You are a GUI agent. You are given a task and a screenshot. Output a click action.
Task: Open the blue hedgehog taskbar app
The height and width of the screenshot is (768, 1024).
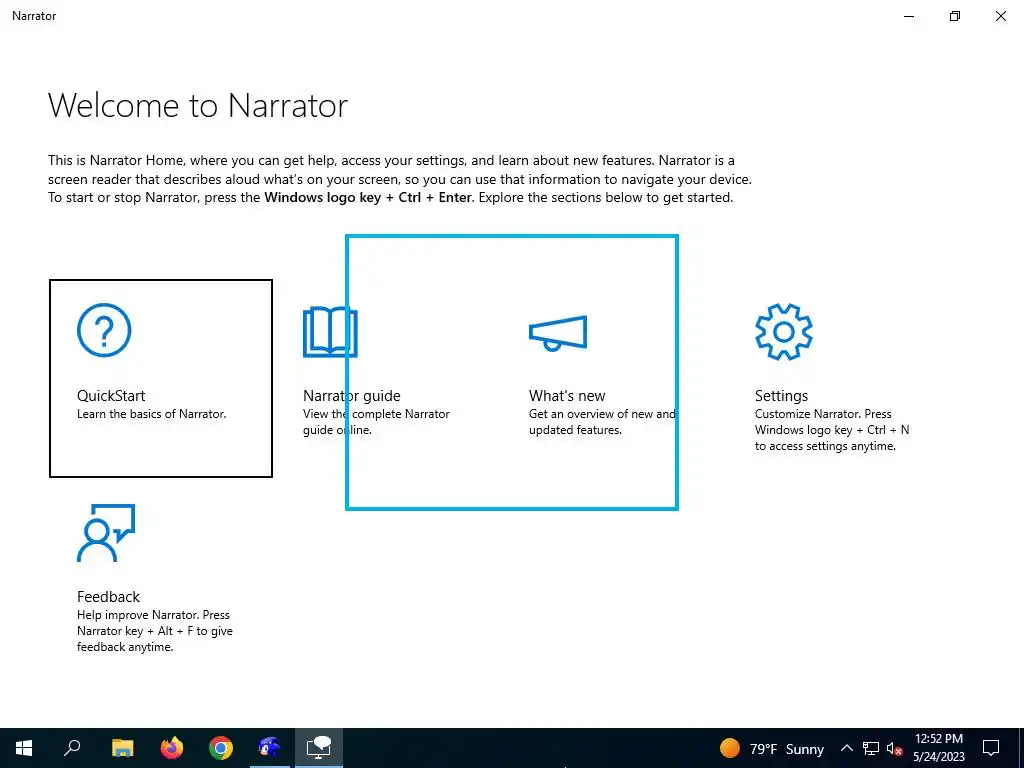269,748
